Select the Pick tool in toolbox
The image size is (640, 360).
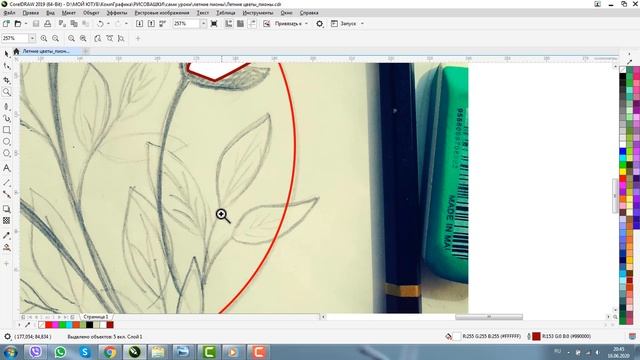(x=7, y=54)
